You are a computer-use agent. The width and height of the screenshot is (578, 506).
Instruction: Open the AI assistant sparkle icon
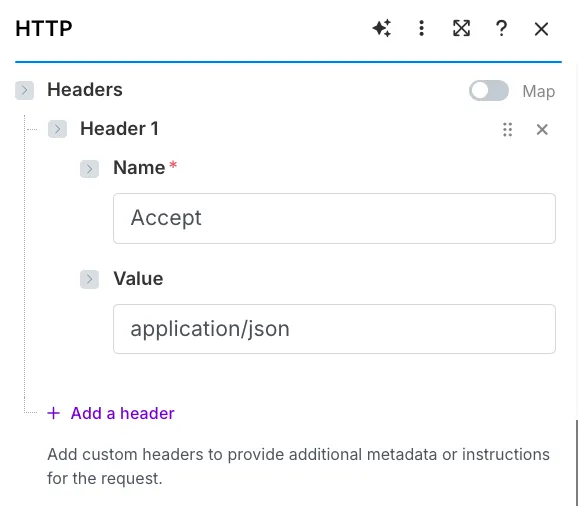tap(382, 28)
